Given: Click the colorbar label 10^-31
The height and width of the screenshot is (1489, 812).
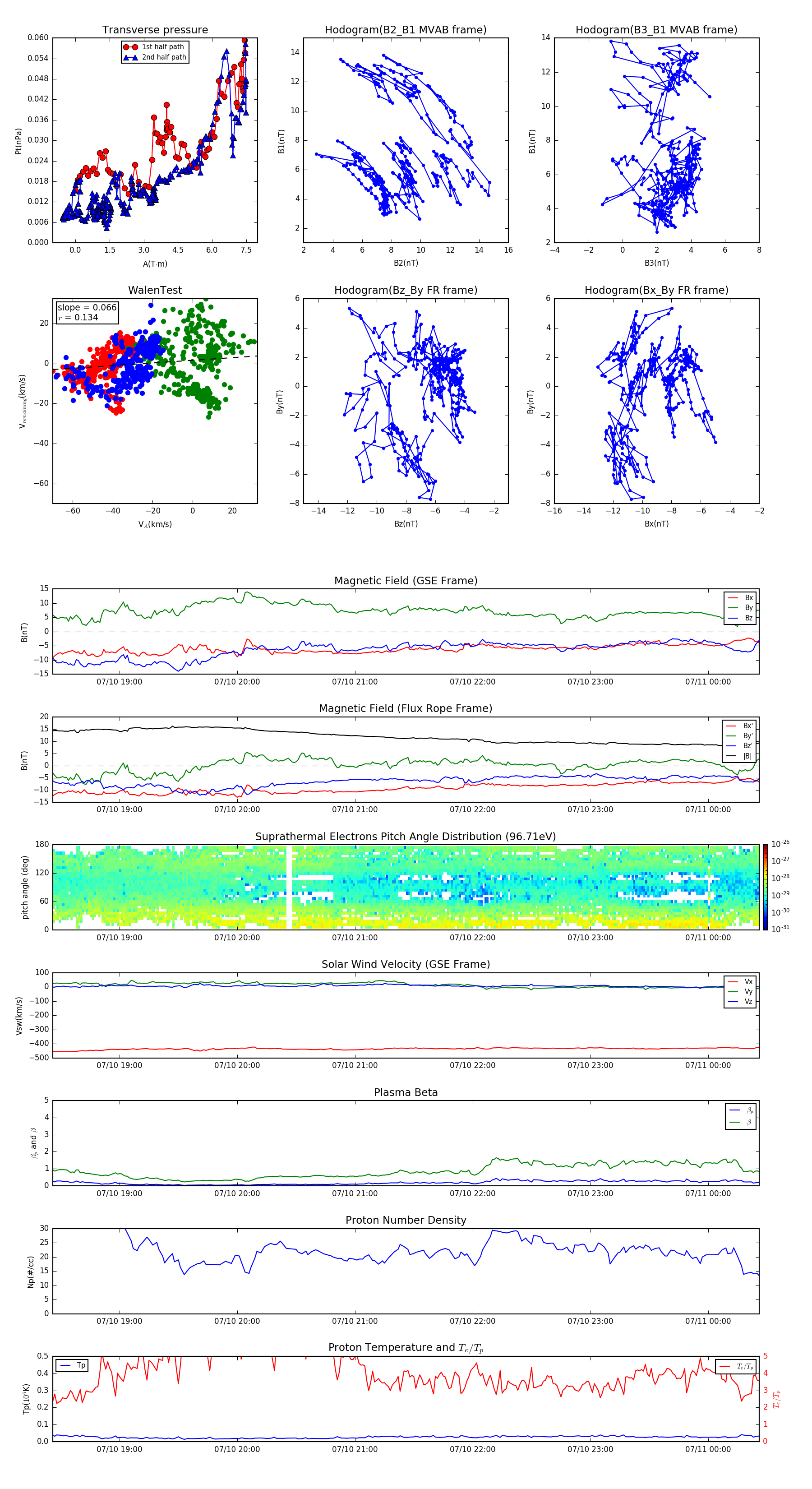Looking at the screenshot, I should [780, 929].
